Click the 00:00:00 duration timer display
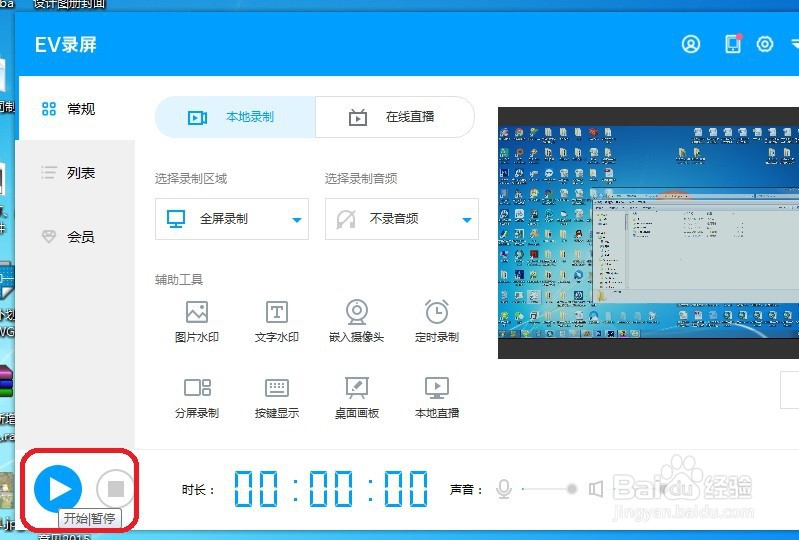The width and height of the screenshot is (799, 540). tap(331, 489)
